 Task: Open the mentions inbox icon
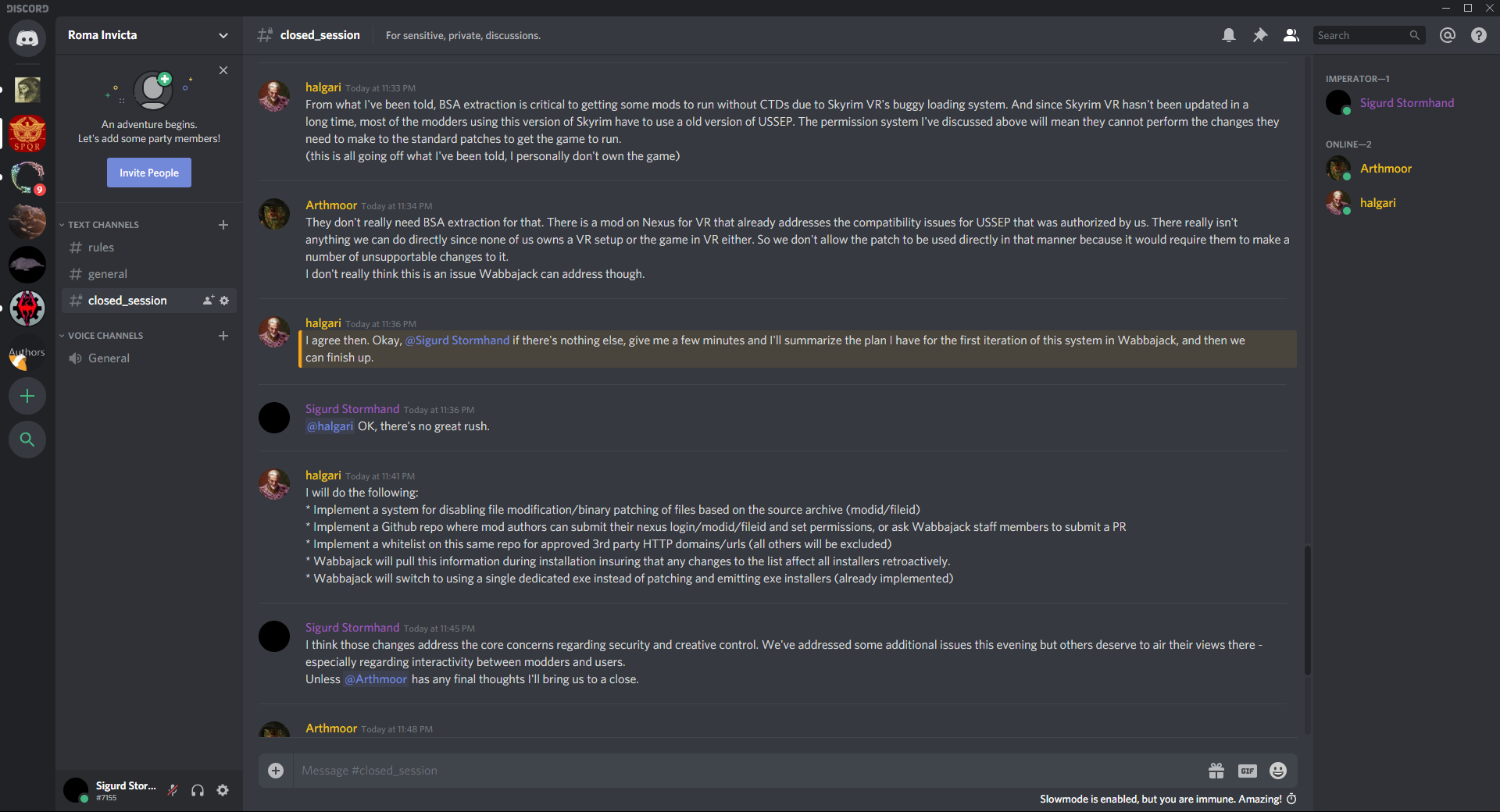pyautogui.click(x=1448, y=35)
